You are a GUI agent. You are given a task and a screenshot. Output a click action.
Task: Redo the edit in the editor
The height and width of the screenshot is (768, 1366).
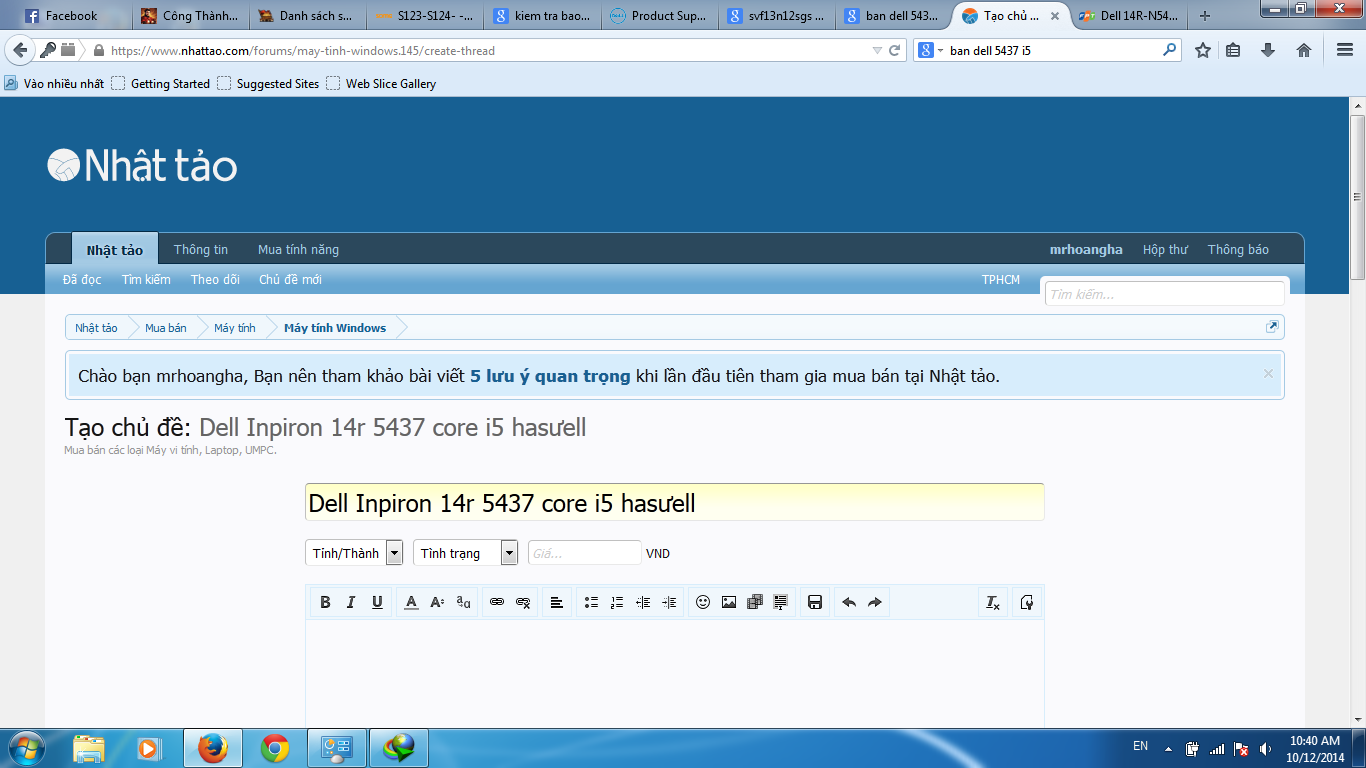point(875,602)
